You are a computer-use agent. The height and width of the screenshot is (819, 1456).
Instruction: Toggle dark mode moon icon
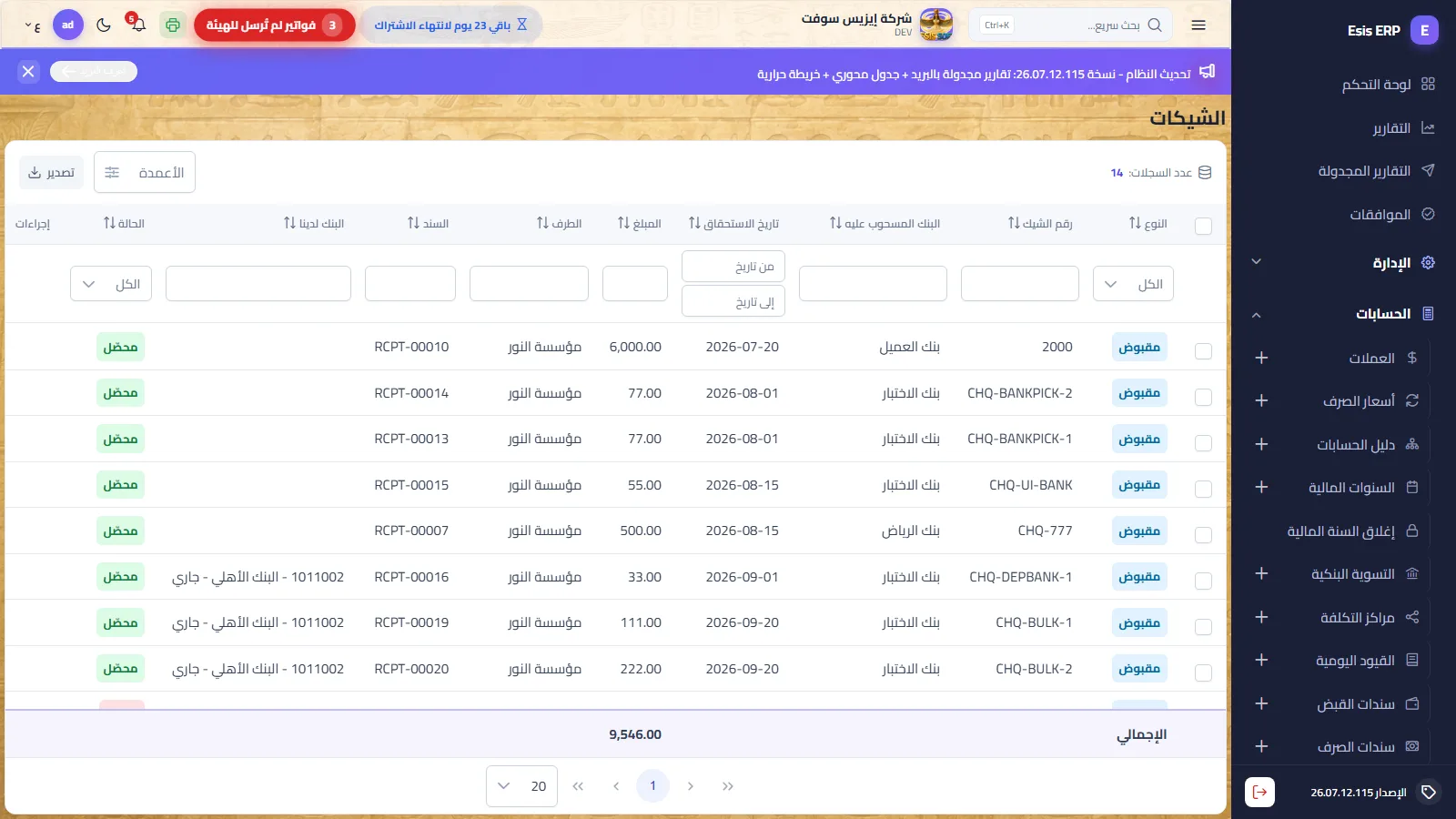(104, 25)
